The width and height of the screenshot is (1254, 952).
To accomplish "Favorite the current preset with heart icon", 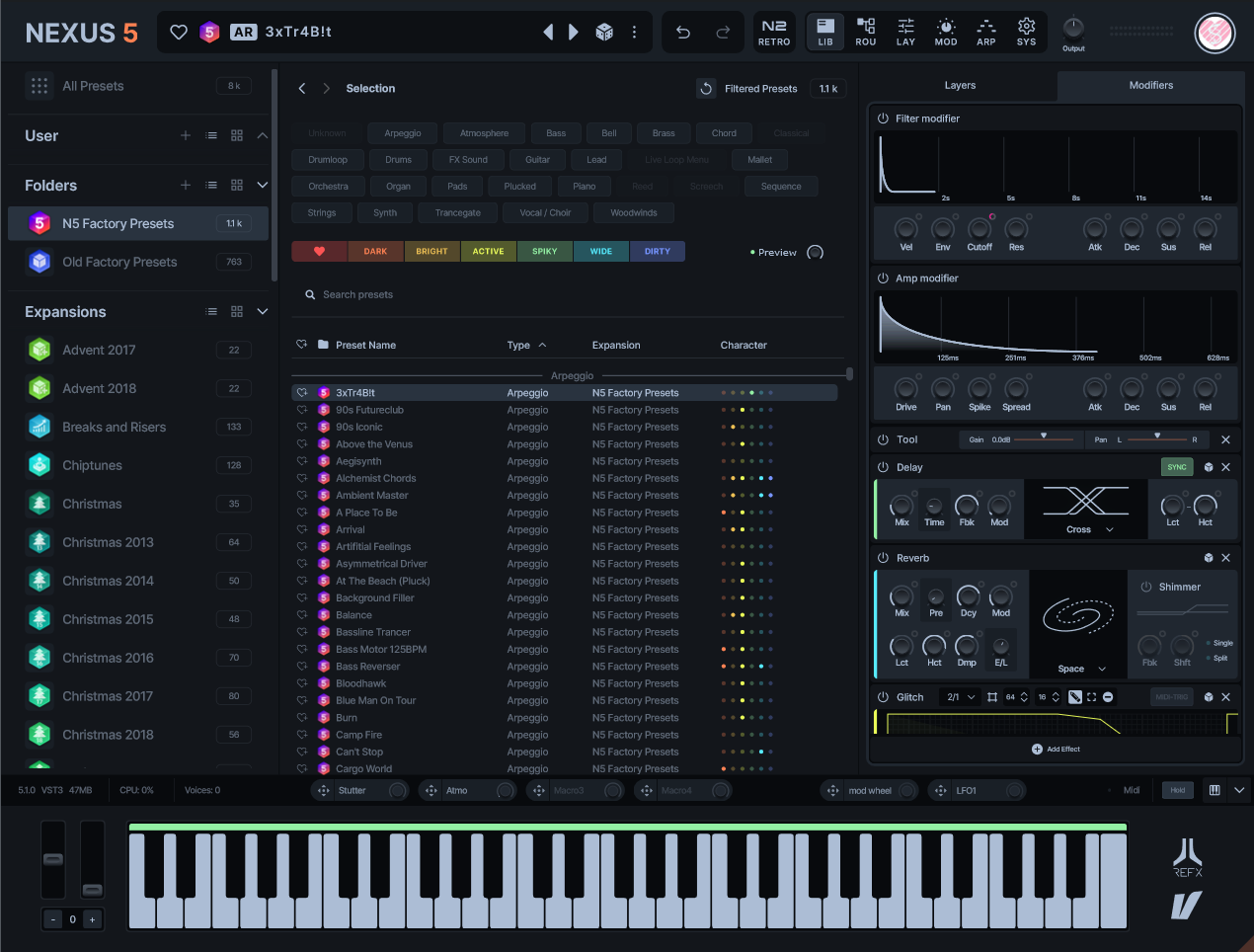I will [x=179, y=33].
